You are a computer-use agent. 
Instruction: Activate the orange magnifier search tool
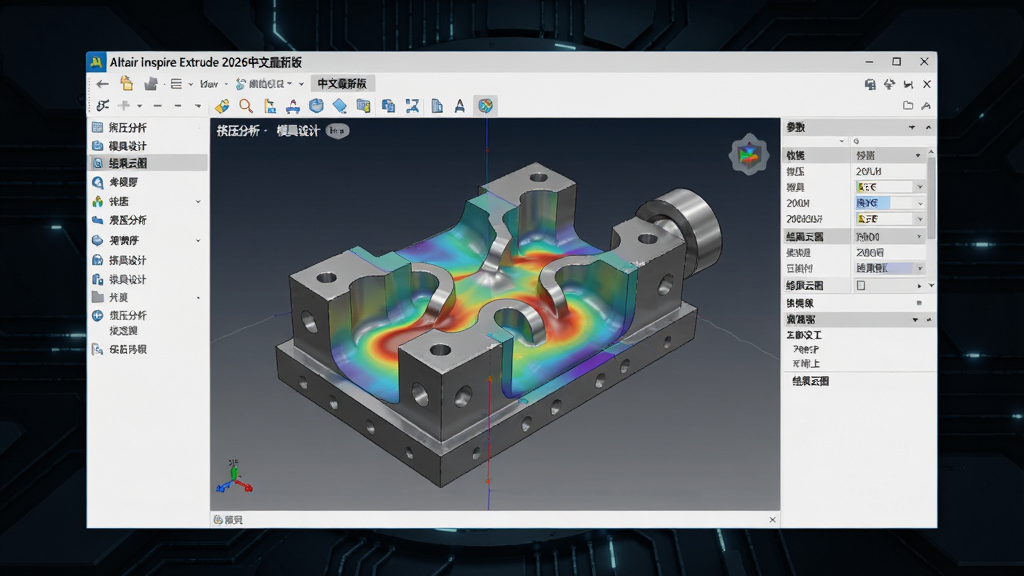tap(246, 106)
